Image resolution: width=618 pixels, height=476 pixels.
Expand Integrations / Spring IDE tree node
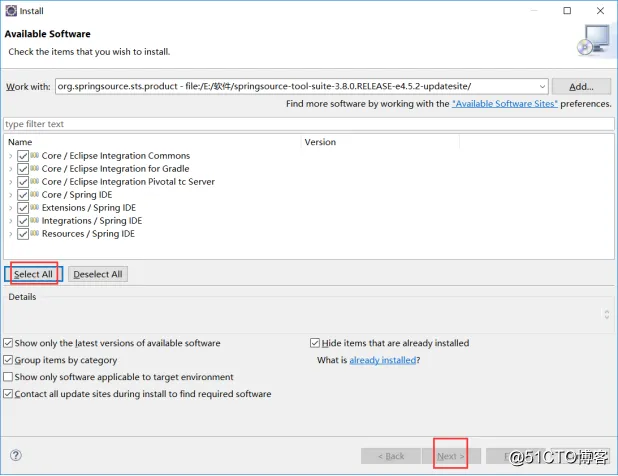(x=11, y=221)
